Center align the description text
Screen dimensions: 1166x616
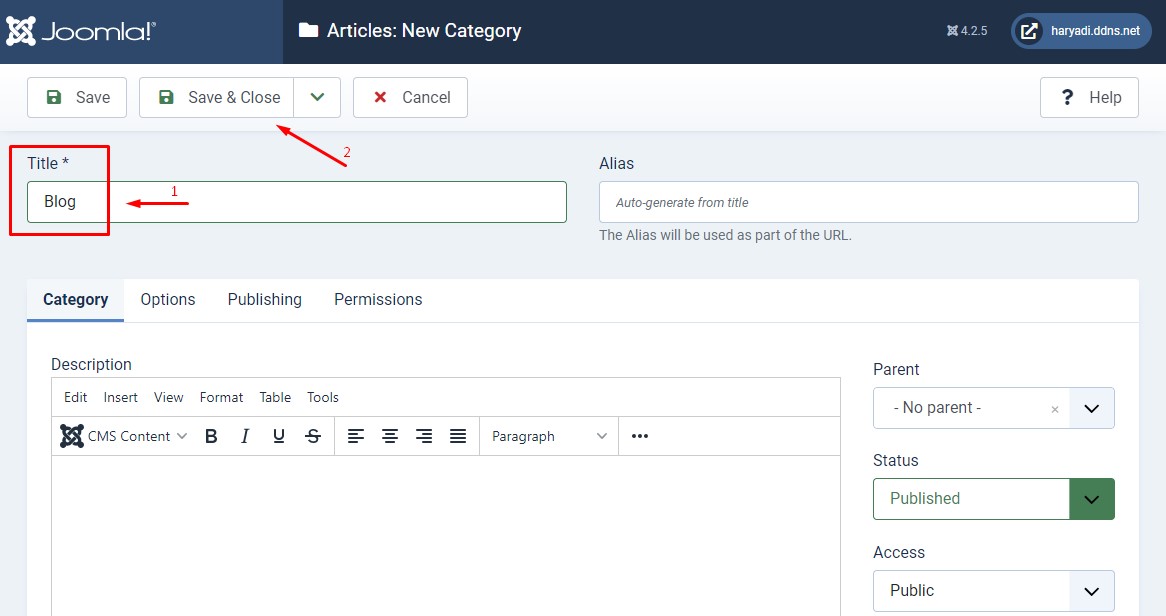(x=390, y=436)
